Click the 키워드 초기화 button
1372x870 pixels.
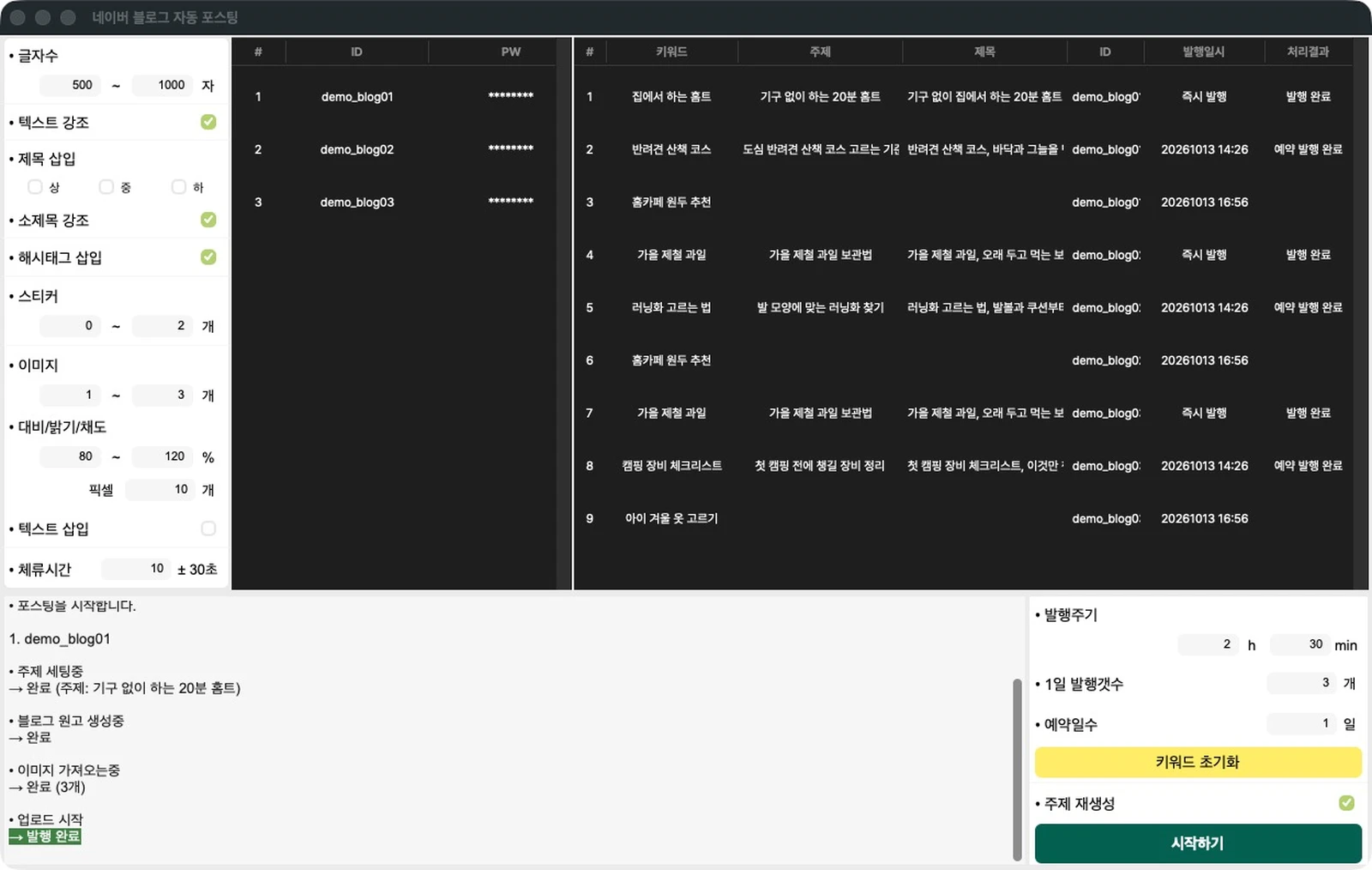click(x=1198, y=762)
